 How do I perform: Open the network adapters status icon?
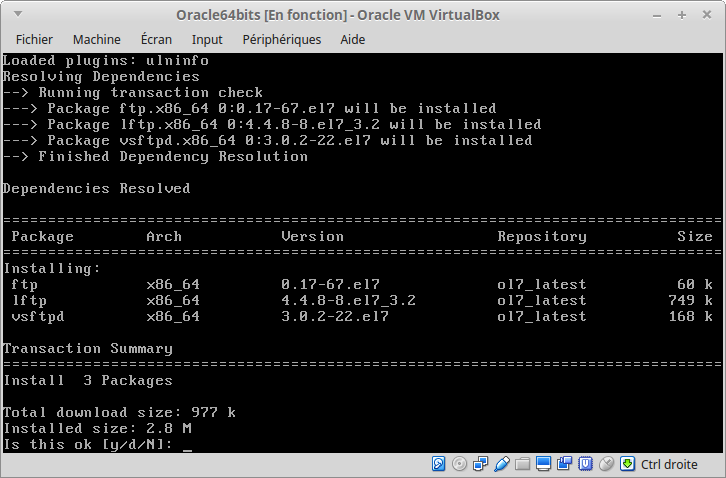pos(480,464)
